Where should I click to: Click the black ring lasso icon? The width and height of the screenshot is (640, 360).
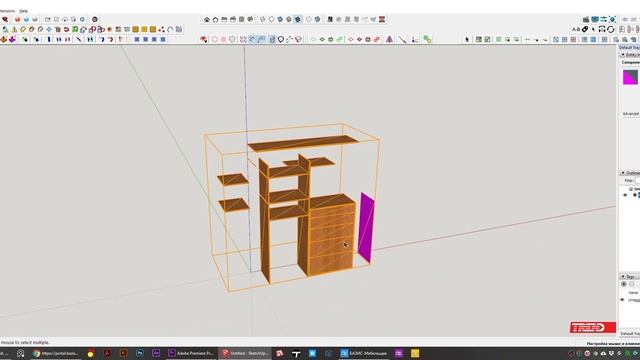281,39
